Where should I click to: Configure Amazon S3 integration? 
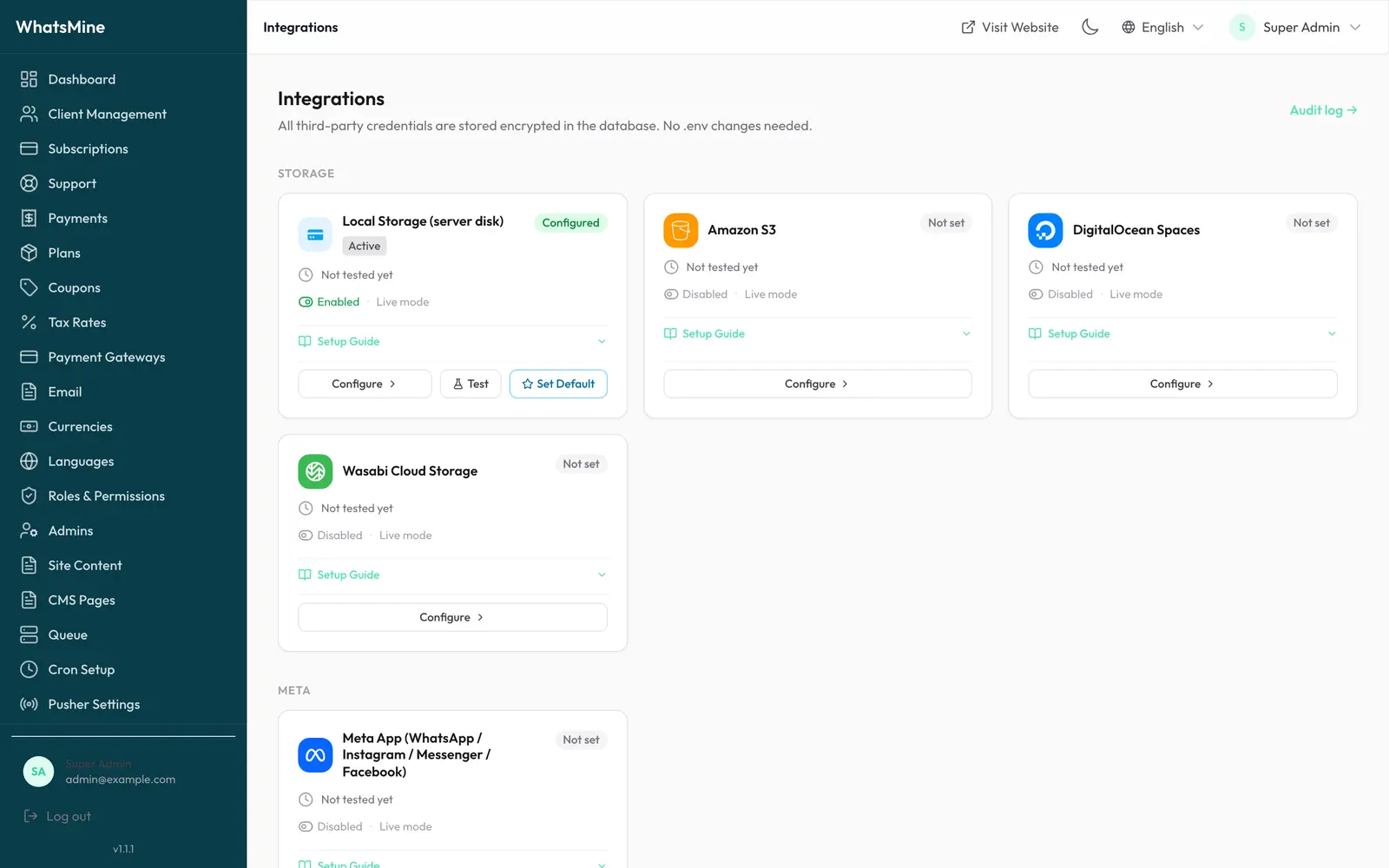point(817,384)
